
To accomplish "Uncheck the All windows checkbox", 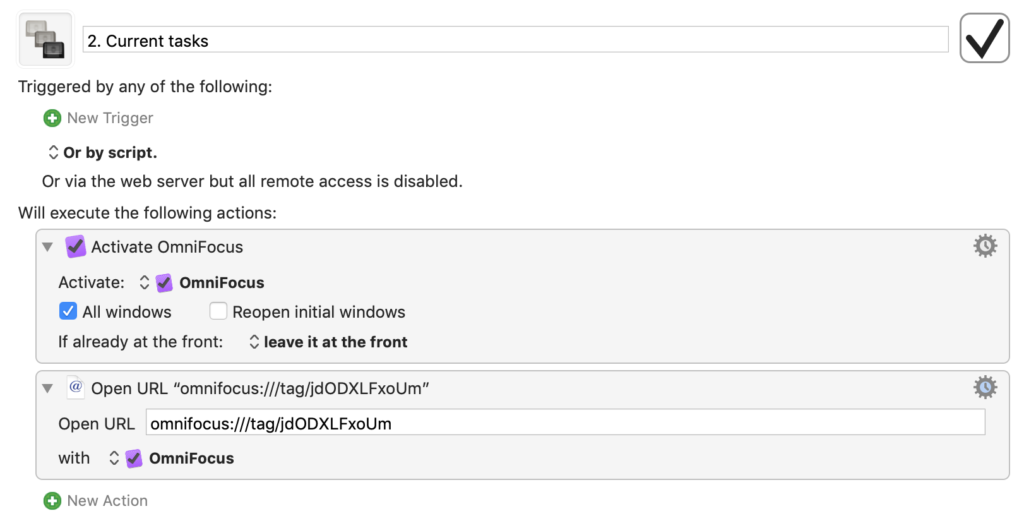I will click(x=68, y=311).
